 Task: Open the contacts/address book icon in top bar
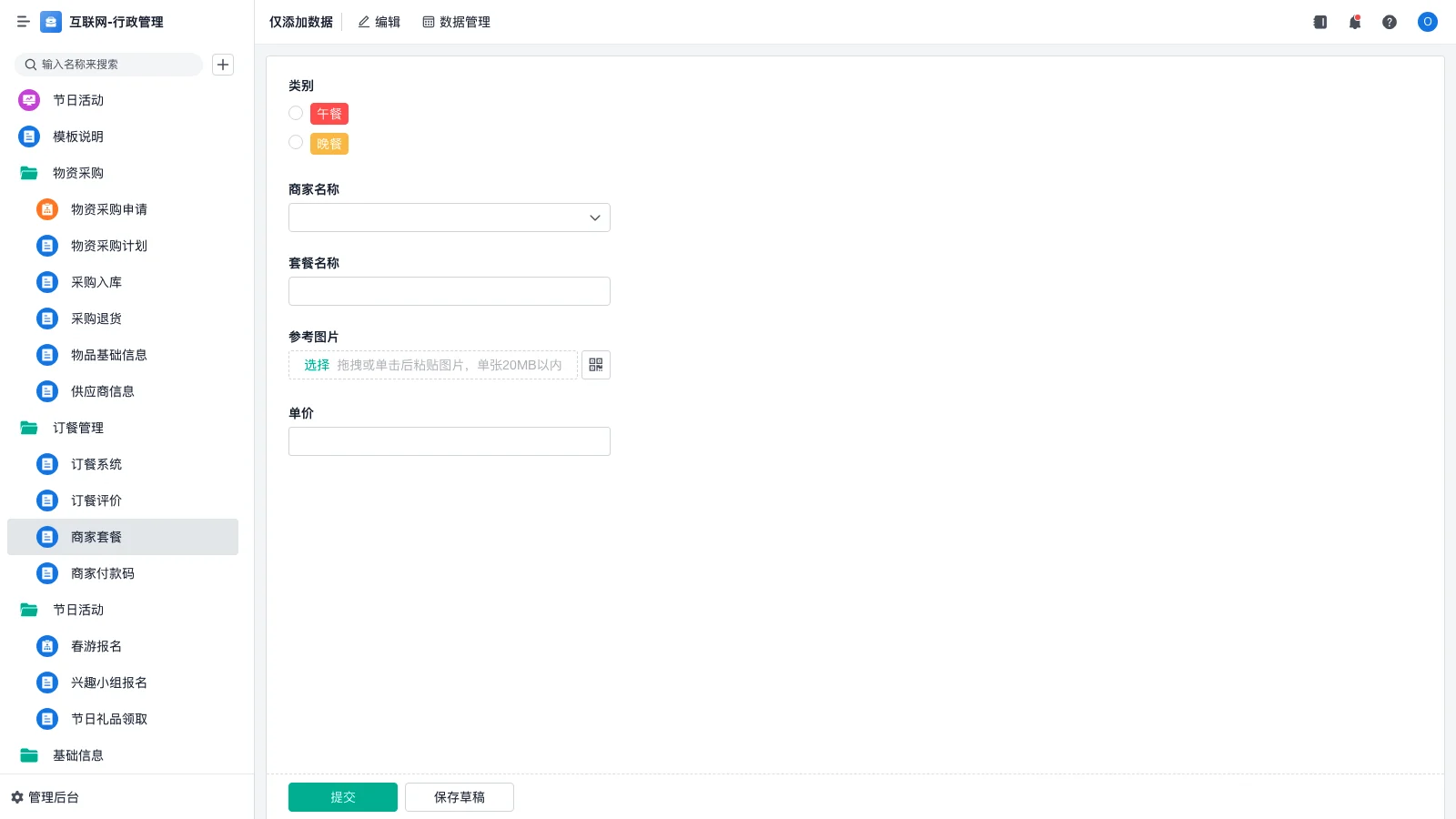coord(1319,22)
